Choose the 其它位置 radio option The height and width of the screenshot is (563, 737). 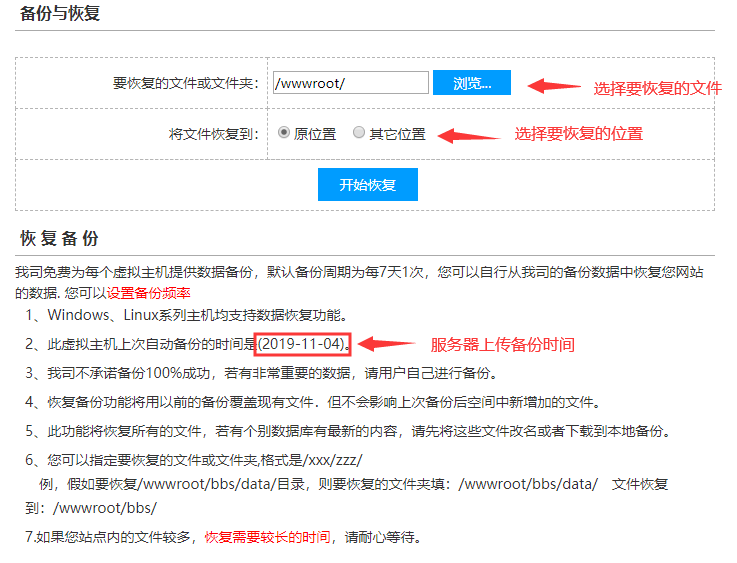pyautogui.click(x=359, y=132)
